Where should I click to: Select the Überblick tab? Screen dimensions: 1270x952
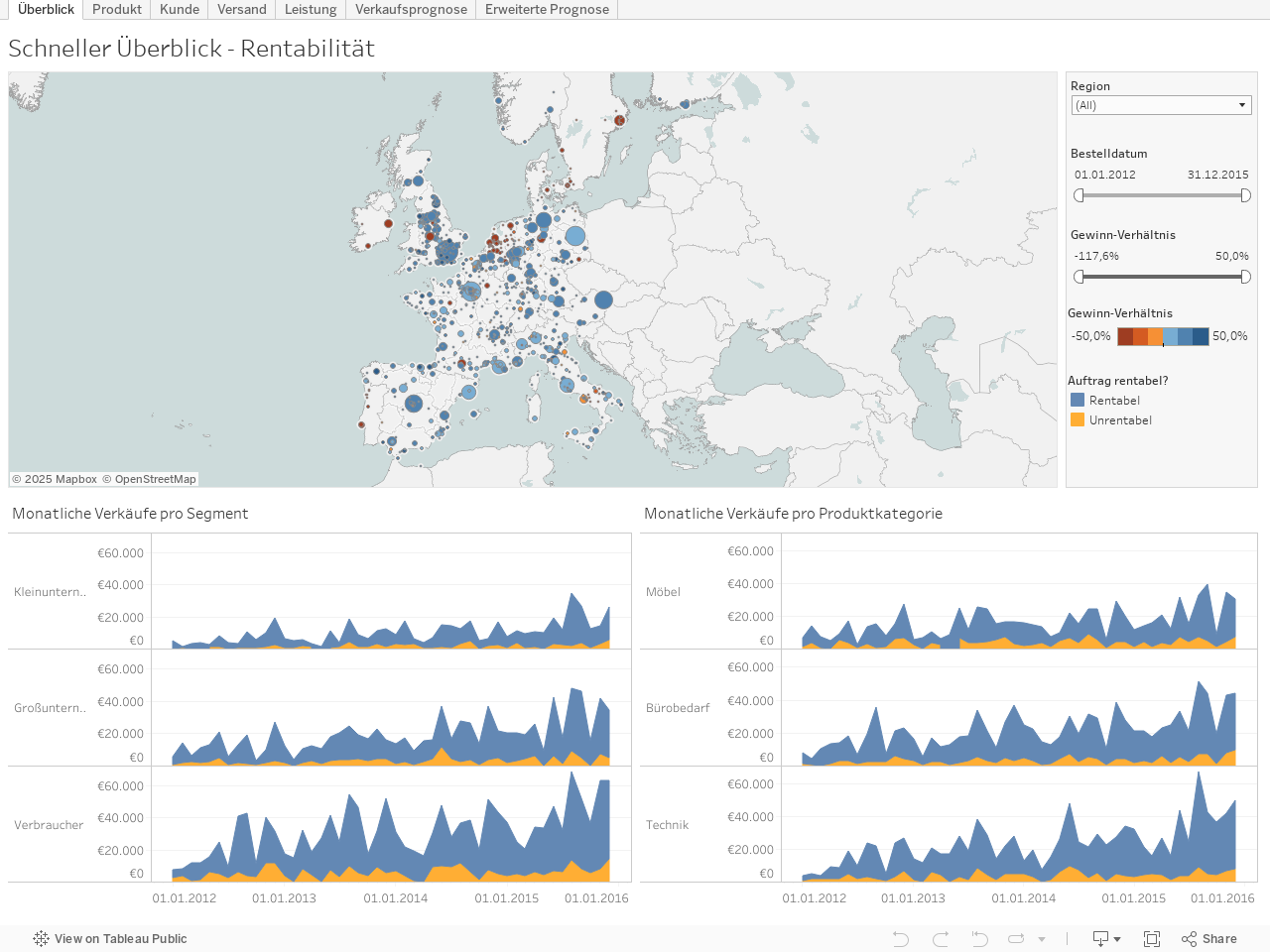pyautogui.click(x=46, y=9)
